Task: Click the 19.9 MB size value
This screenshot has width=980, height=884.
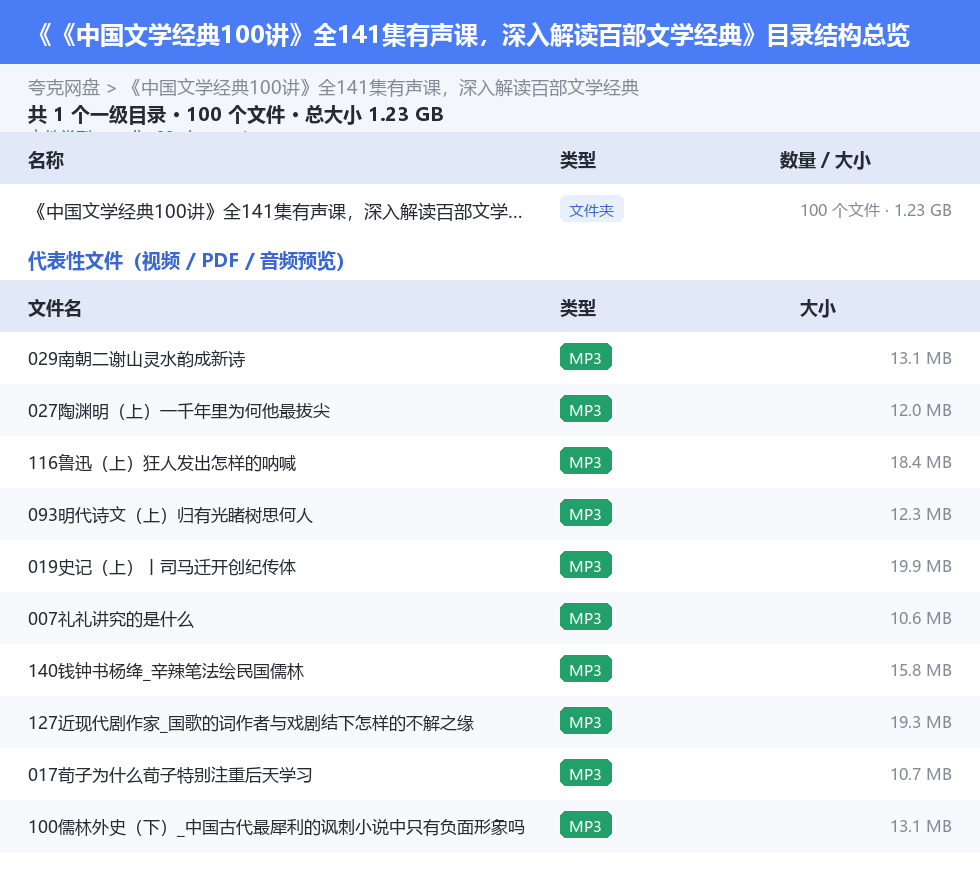Action: coord(921,566)
